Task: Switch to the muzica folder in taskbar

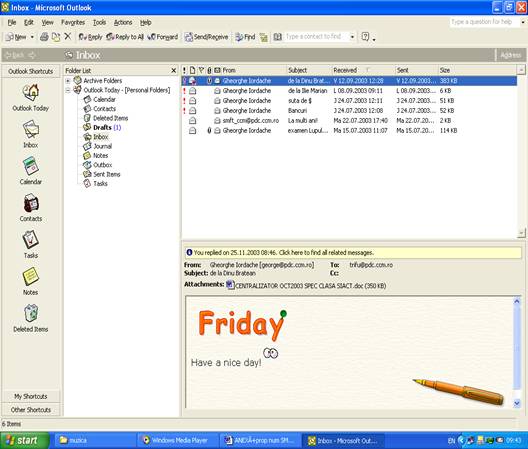Action: (94, 440)
